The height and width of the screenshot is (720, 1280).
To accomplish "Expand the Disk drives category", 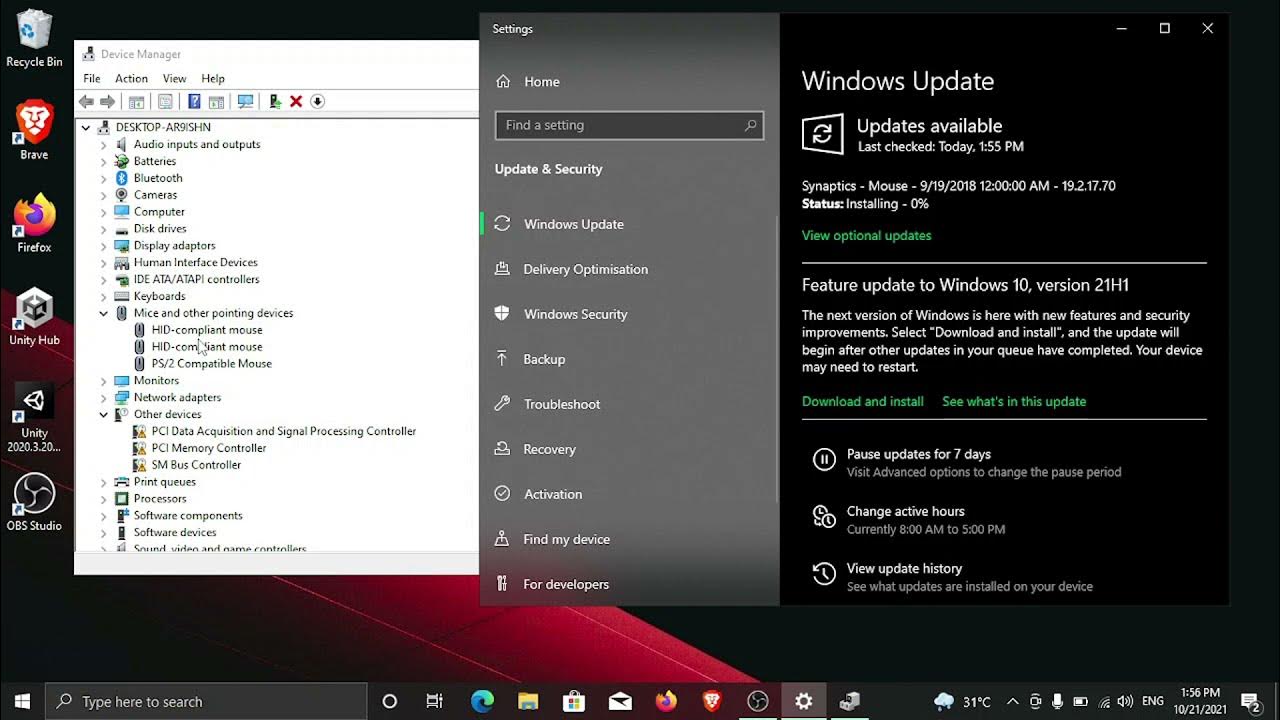I will tap(103, 229).
